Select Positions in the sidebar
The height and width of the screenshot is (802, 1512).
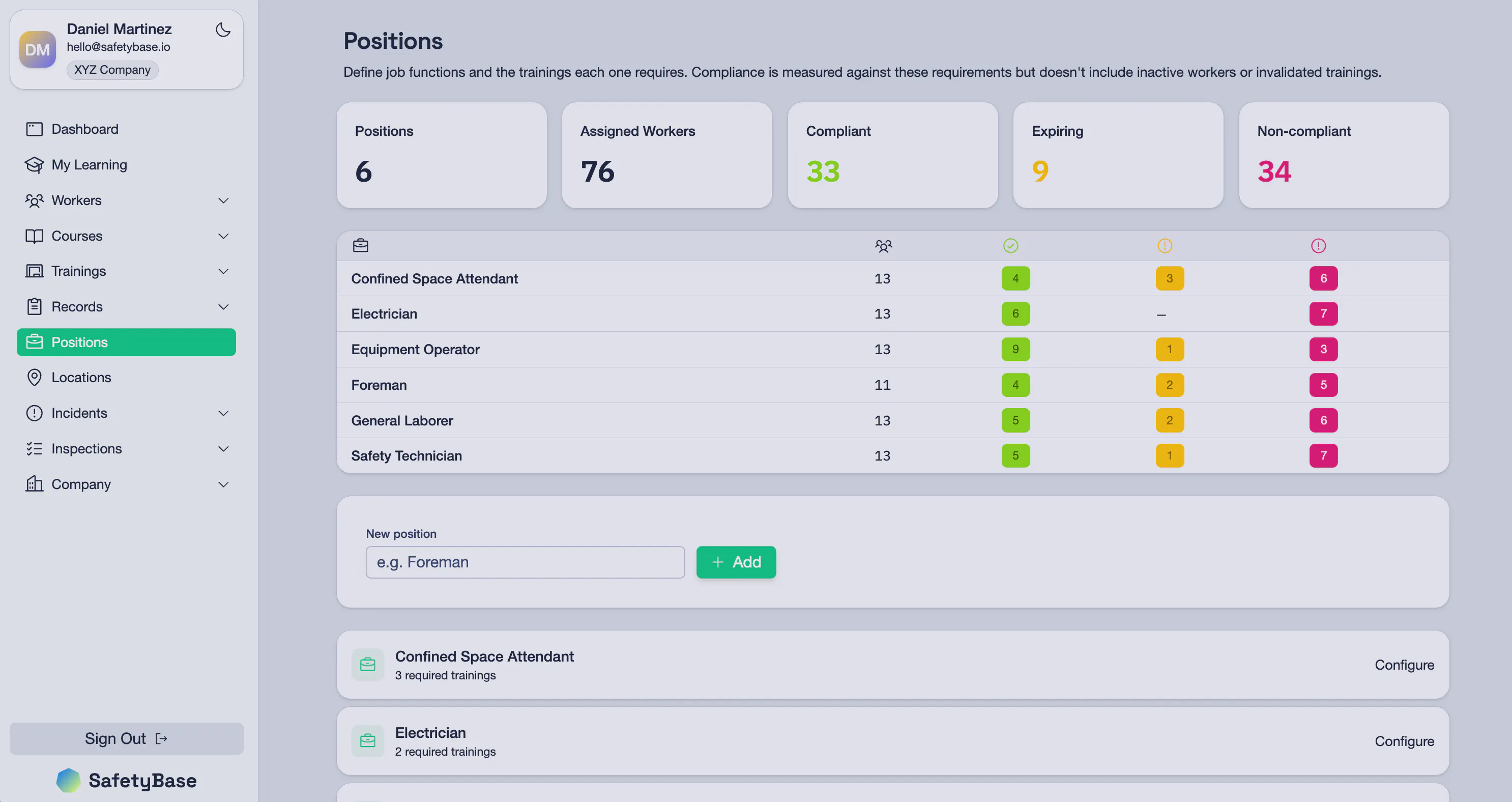coord(126,342)
